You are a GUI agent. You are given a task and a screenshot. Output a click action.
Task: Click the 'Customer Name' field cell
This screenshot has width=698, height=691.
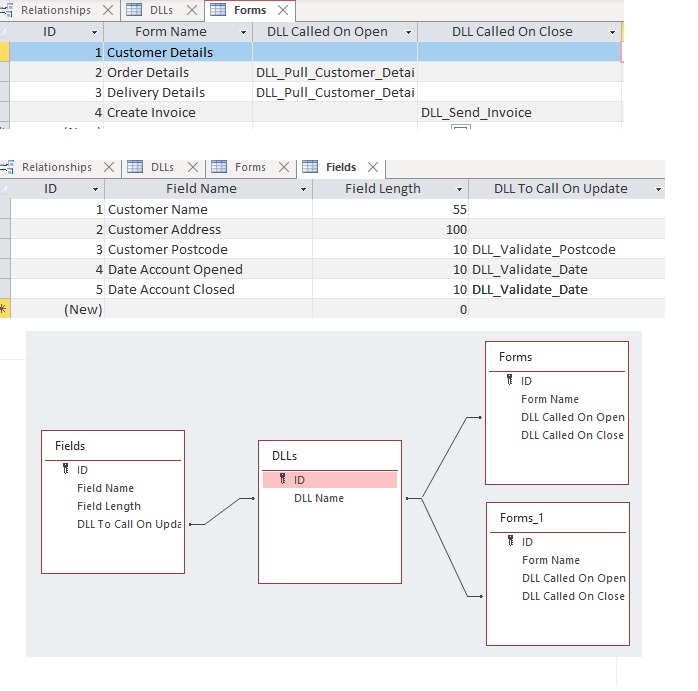(208, 209)
